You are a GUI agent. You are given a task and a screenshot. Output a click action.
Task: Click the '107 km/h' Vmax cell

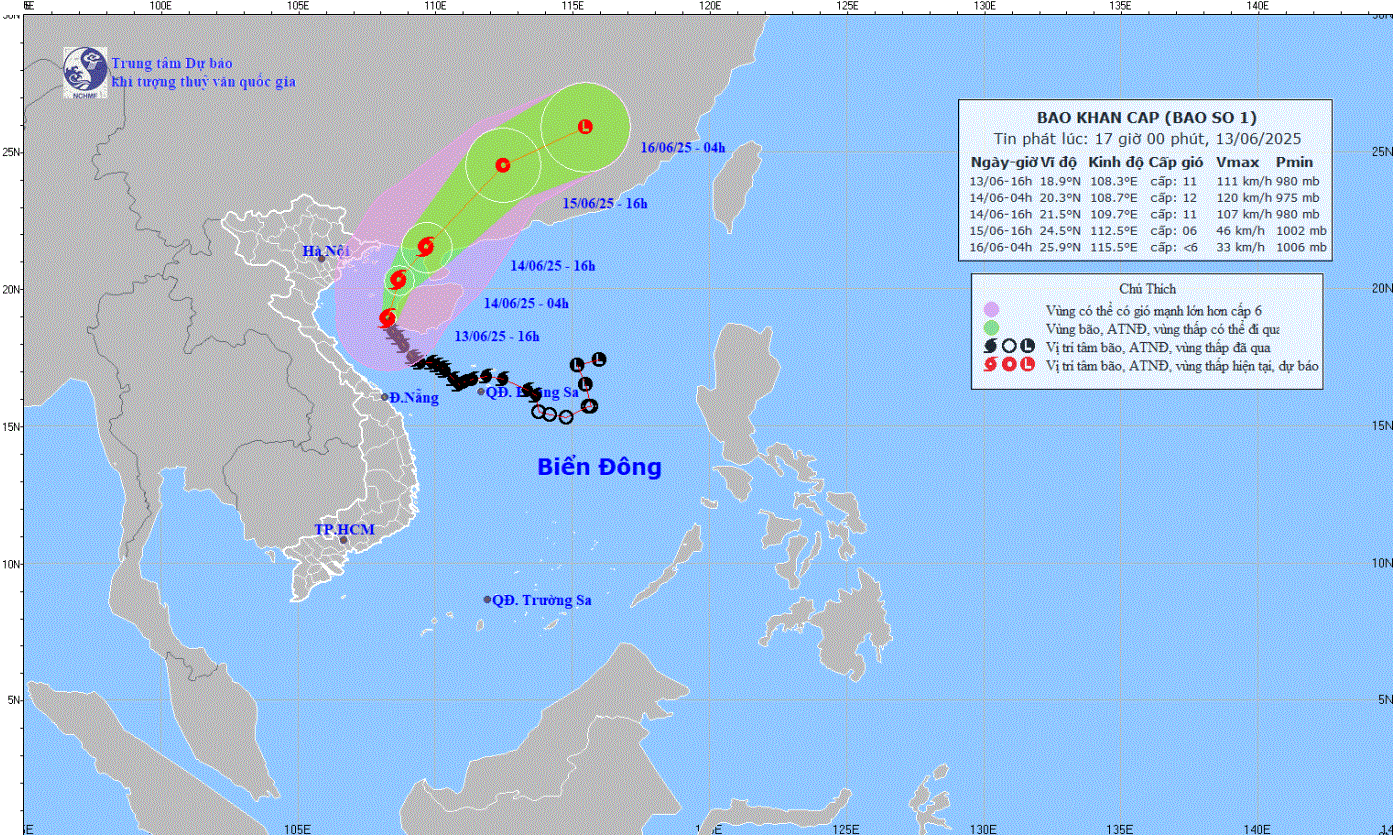pos(1242,214)
